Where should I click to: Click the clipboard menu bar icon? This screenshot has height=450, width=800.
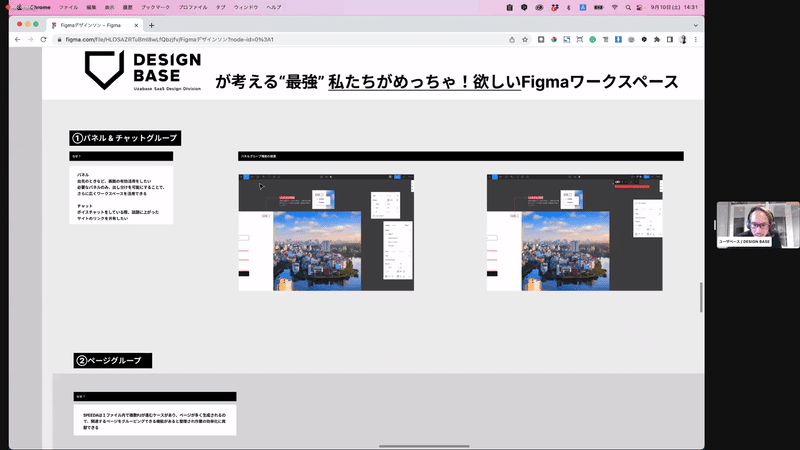point(509,7)
